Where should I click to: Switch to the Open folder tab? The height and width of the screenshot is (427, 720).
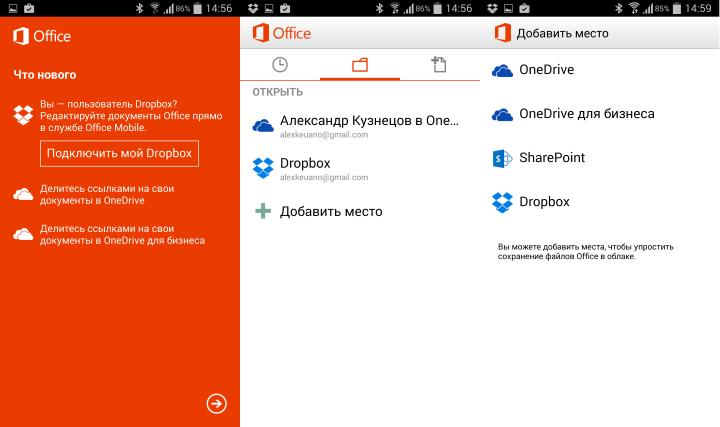point(360,65)
